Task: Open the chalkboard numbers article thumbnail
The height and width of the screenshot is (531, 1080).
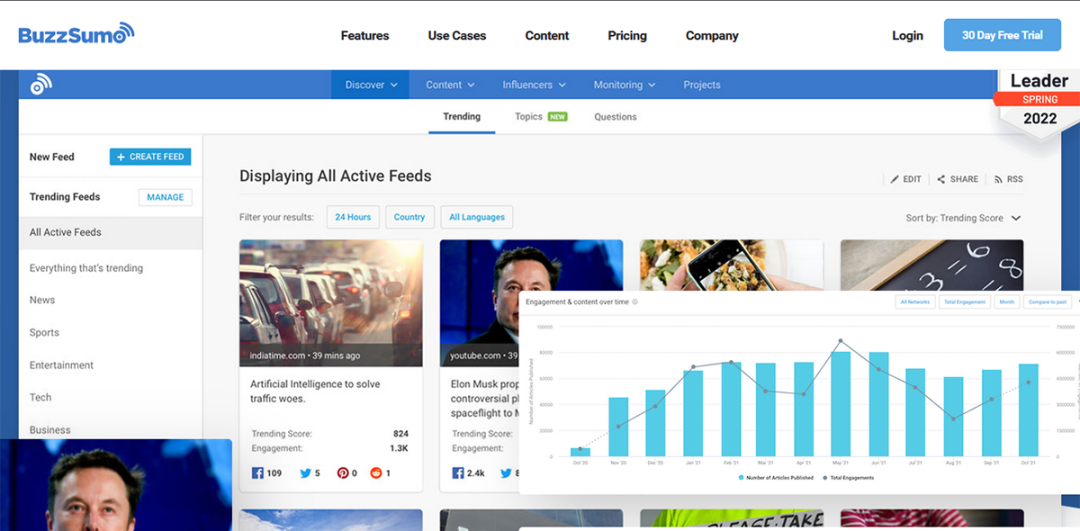Action: (932, 265)
